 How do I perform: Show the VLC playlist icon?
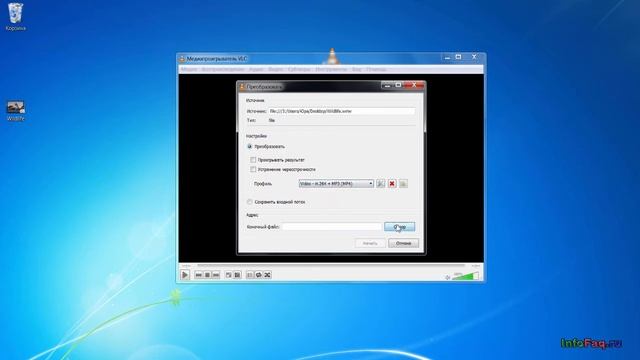coord(250,275)
